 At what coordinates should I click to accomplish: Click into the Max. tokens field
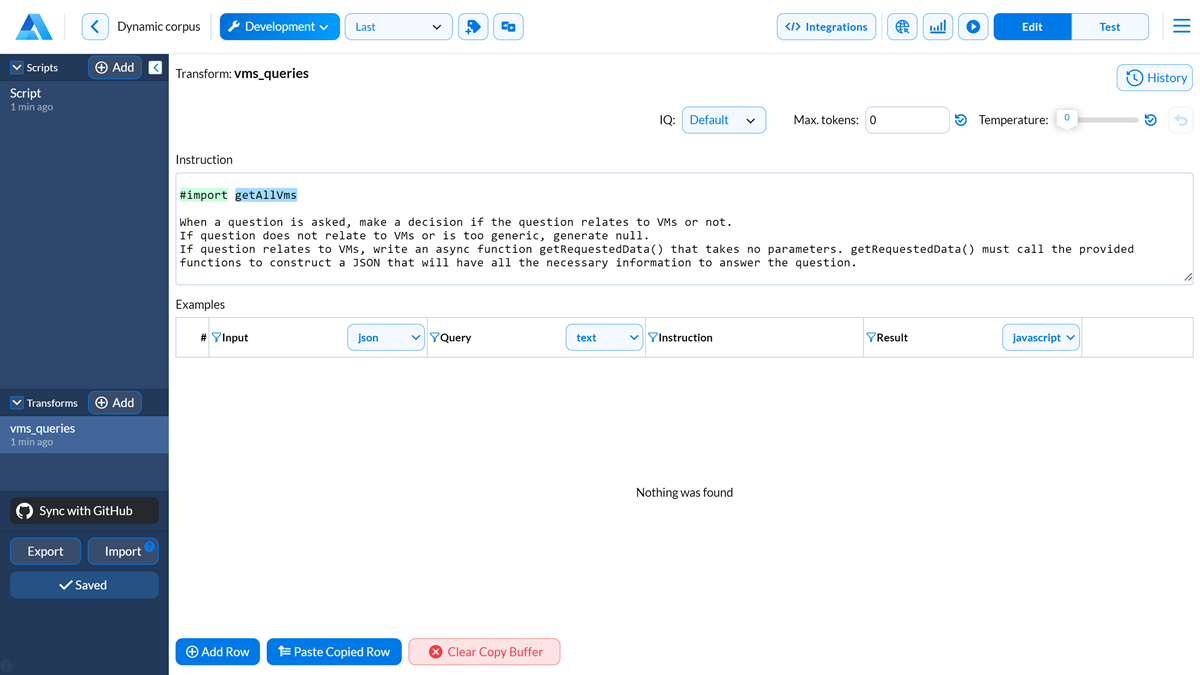click(906, 120)
